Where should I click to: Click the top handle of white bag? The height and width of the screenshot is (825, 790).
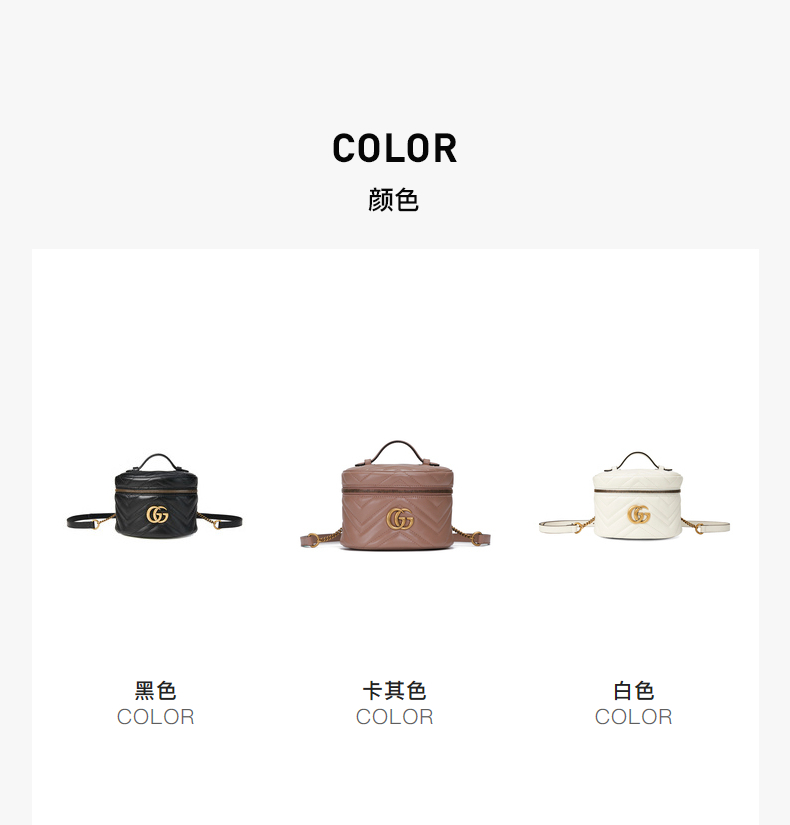(x=638, y=460)
